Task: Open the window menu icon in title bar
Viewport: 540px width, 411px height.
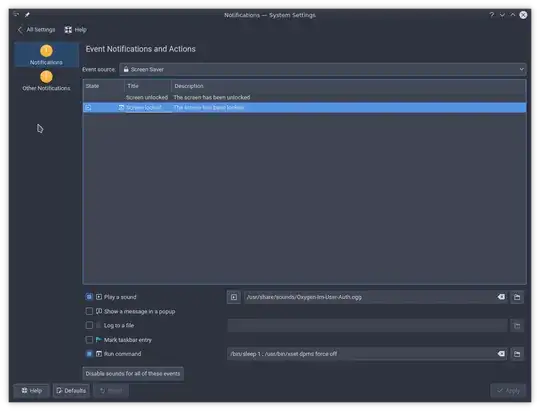Action: [x=16, y=14]
